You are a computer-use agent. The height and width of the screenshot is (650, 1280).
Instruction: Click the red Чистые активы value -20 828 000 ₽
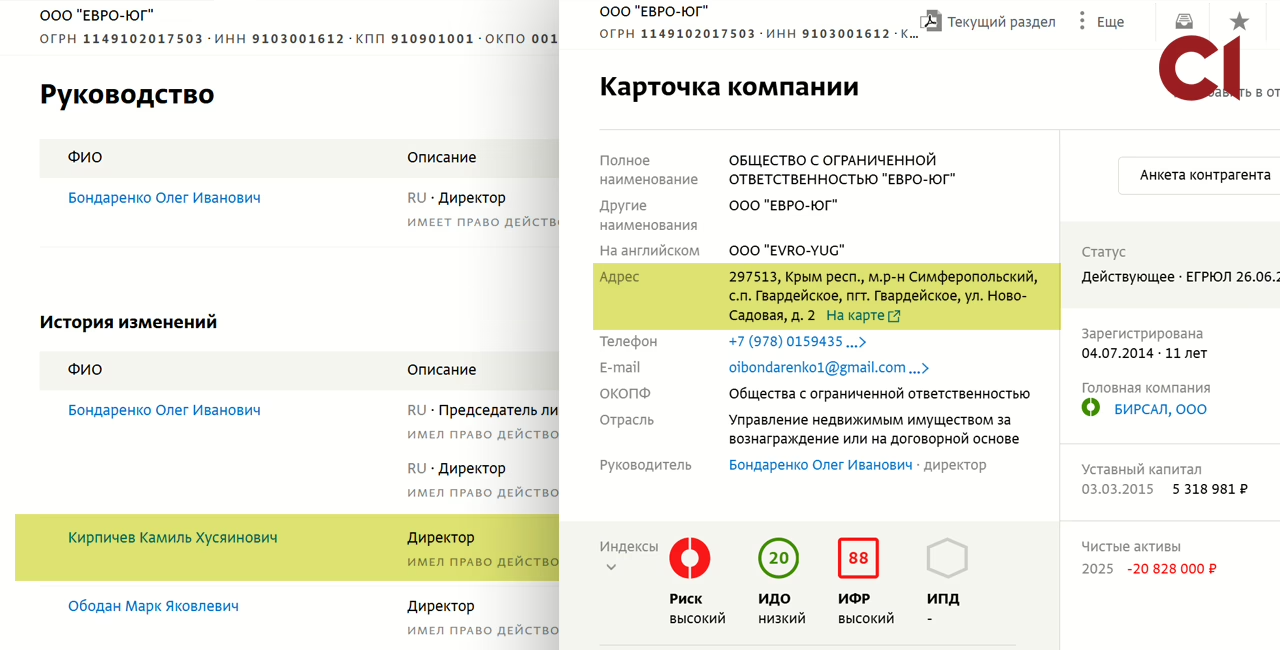1172,569
